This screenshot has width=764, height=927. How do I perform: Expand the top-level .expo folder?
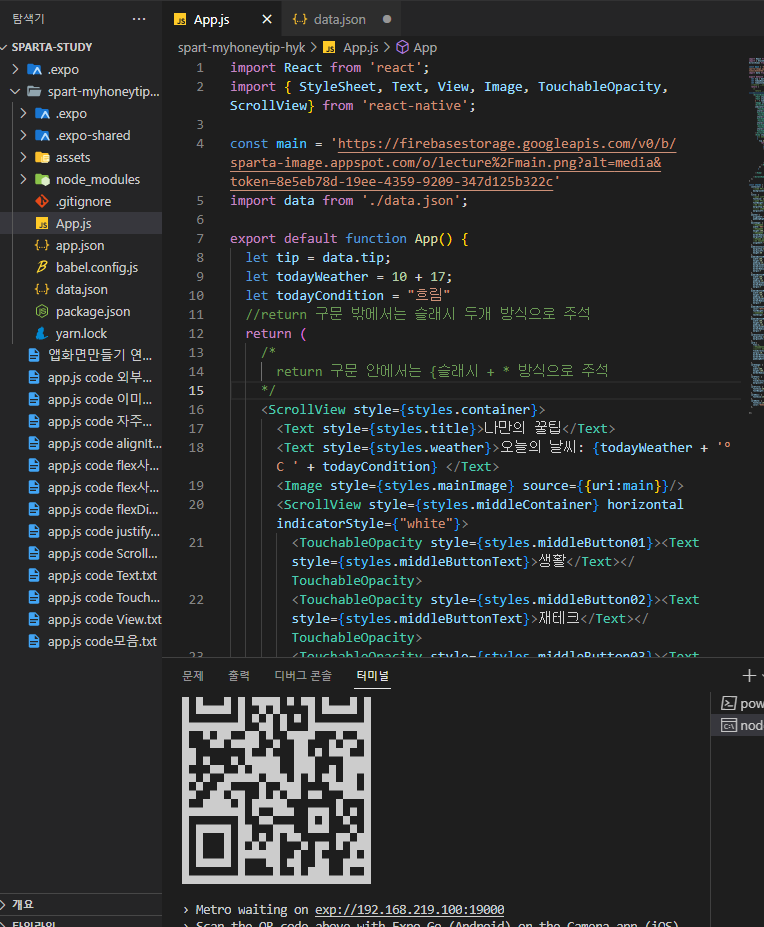[15, 69]
